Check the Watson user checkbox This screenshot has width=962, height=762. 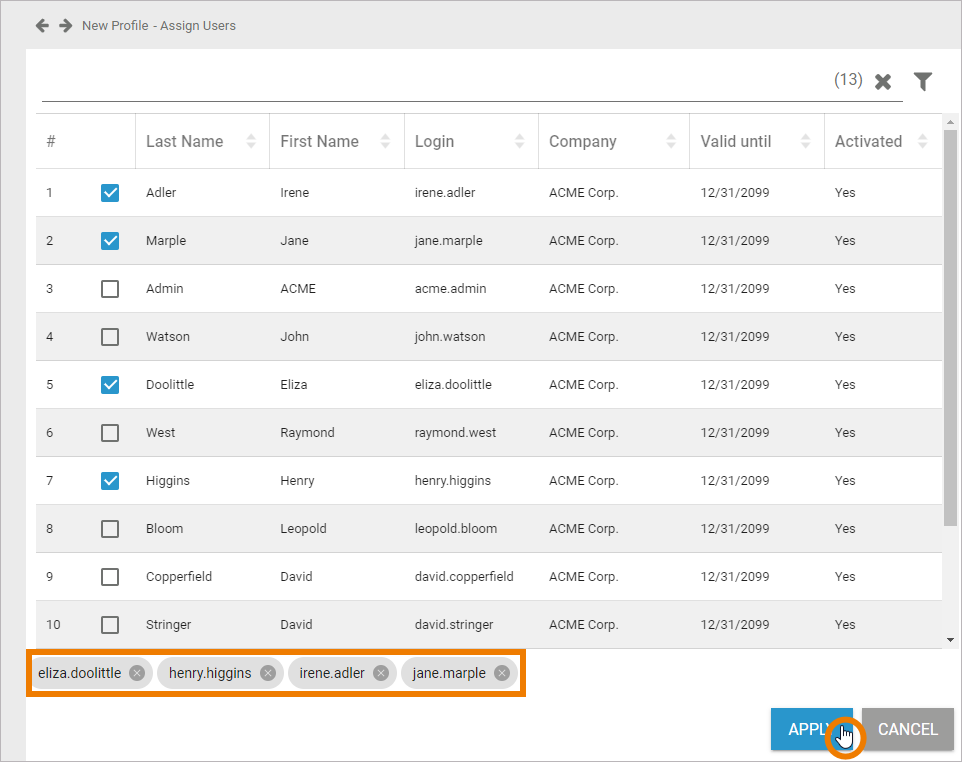click(x=110, y=337)
